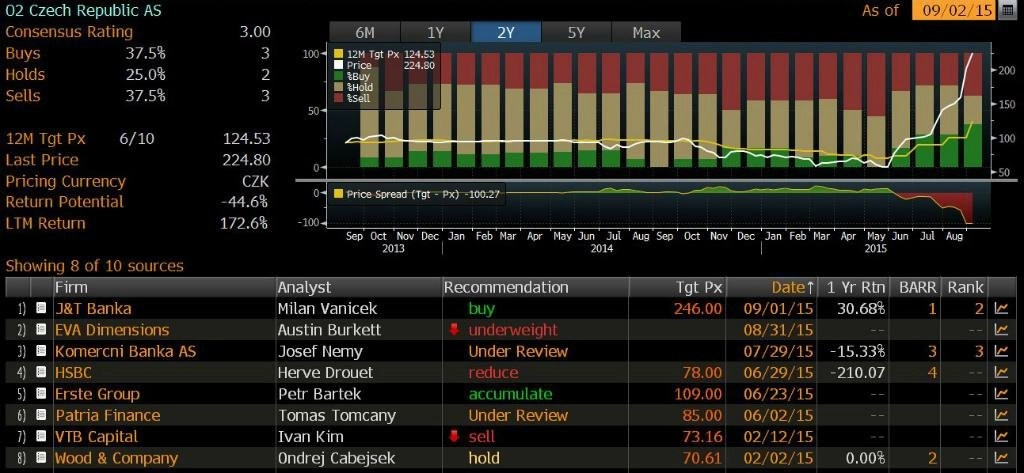Screen dimensions: 1024x473
Task: Switch chart to the 6M tab
Action: point(364,32)
